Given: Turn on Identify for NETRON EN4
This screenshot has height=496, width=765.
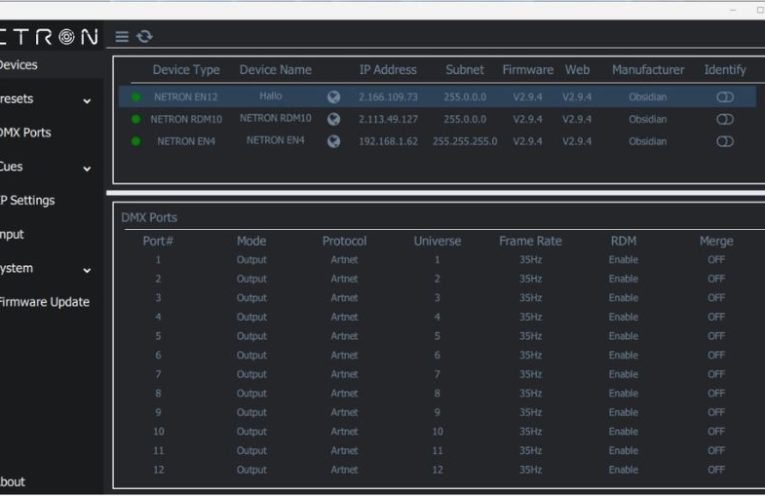Looking at the screenshot, I should (725, 141).
